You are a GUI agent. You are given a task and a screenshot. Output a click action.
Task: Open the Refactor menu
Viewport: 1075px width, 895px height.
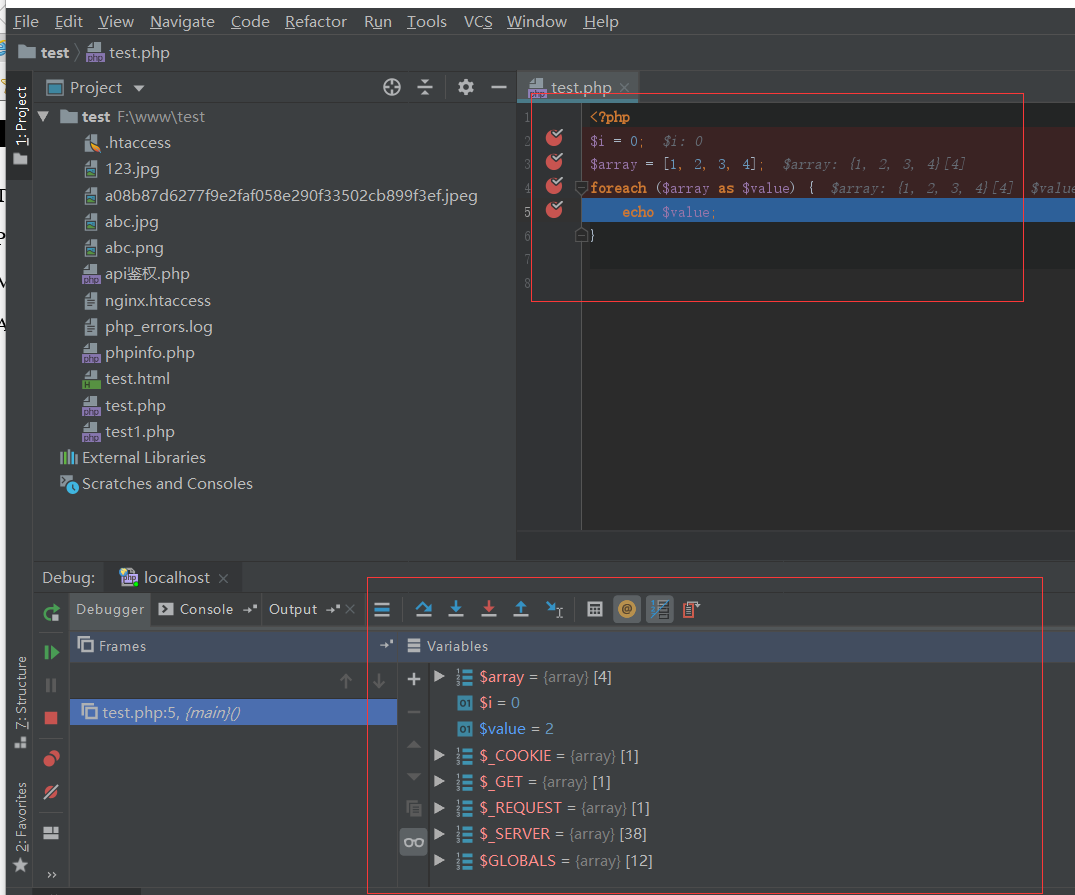(x=315, y=22)
